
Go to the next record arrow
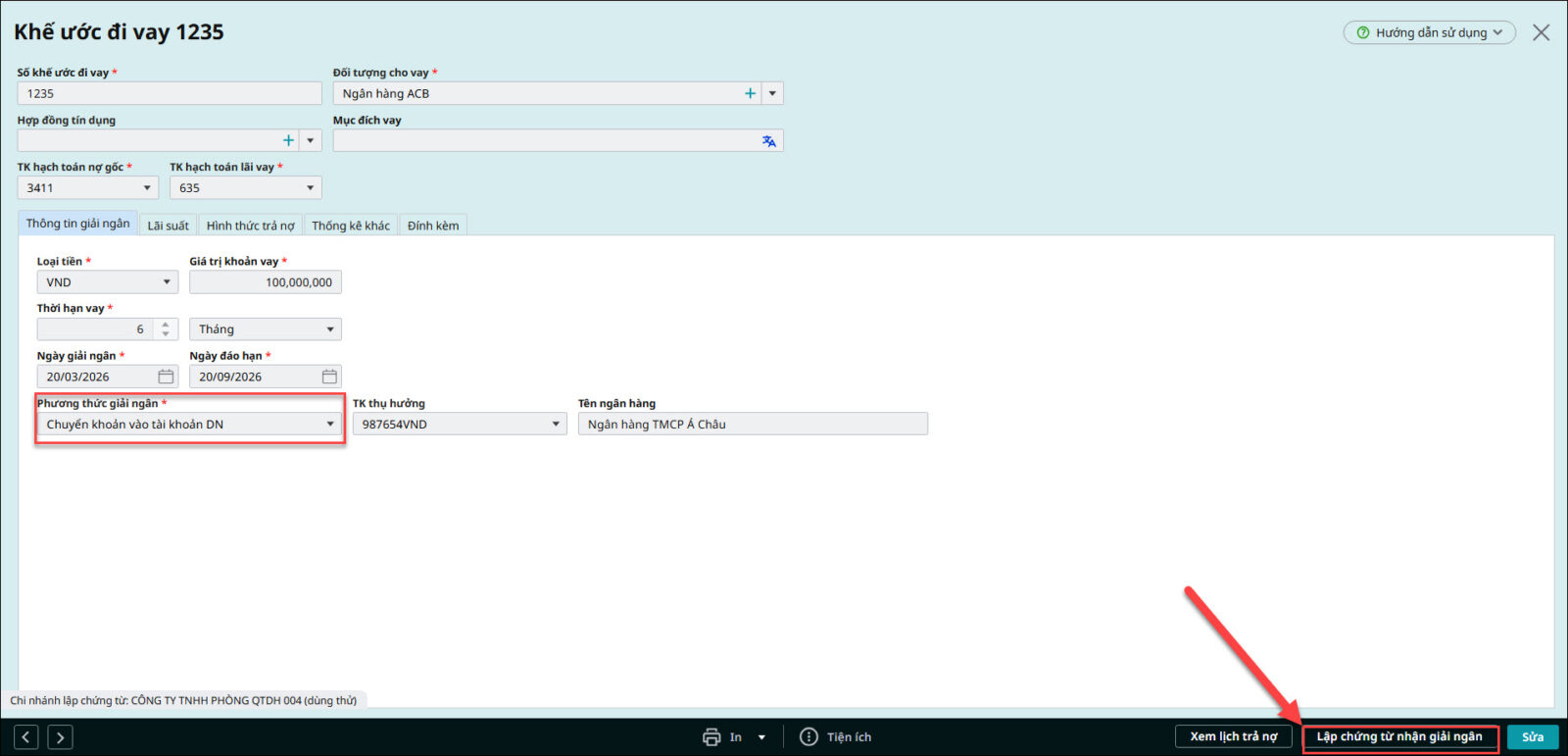pos(60,737)
